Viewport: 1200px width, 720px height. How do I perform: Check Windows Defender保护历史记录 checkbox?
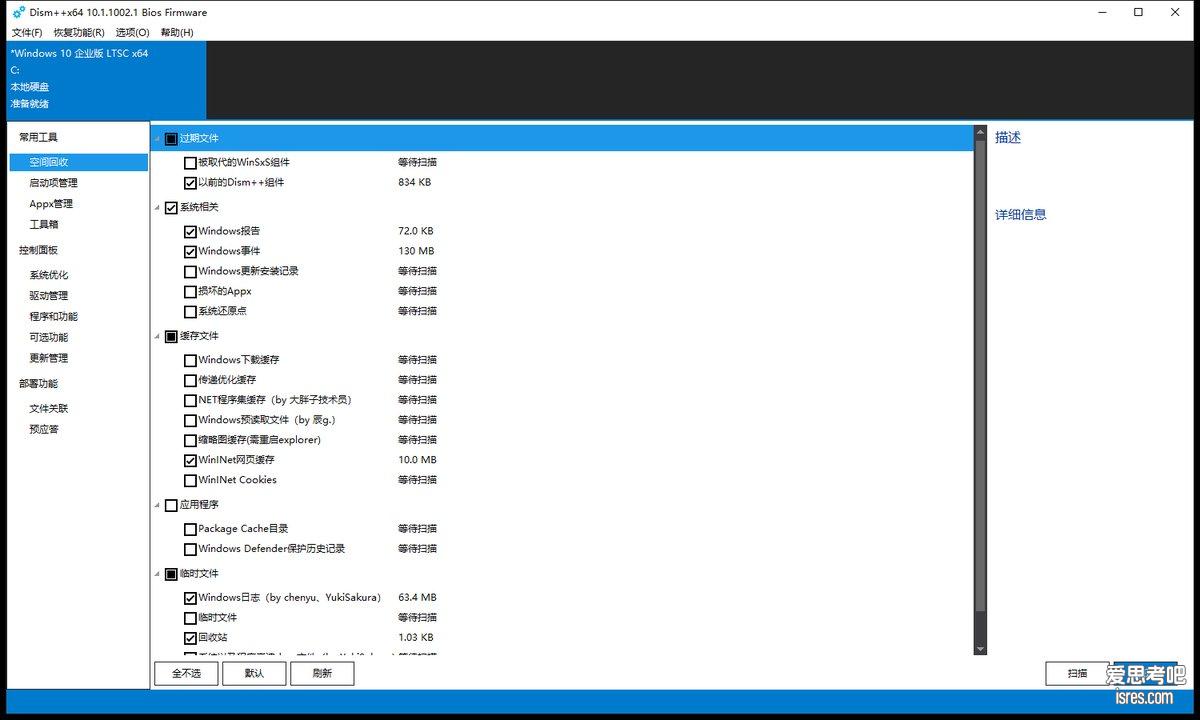coord(190,550)
